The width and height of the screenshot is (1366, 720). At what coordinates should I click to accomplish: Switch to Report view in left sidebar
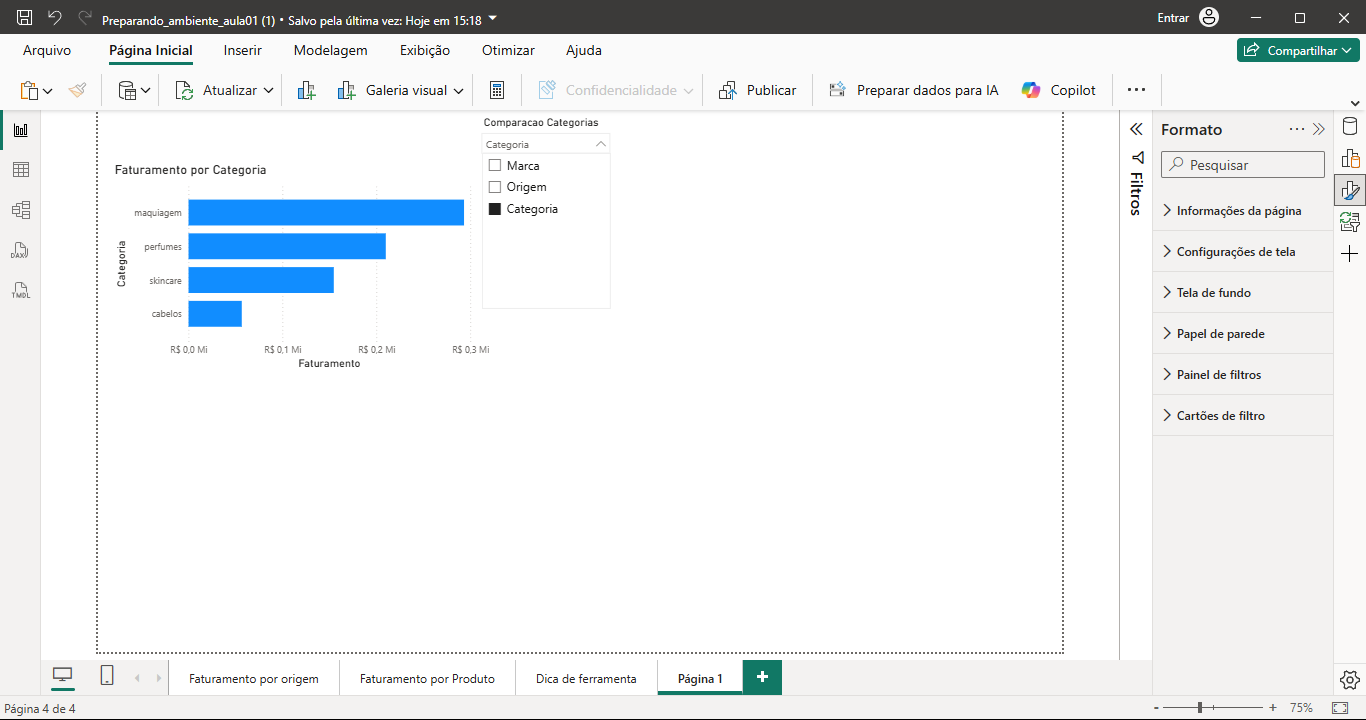20,130
